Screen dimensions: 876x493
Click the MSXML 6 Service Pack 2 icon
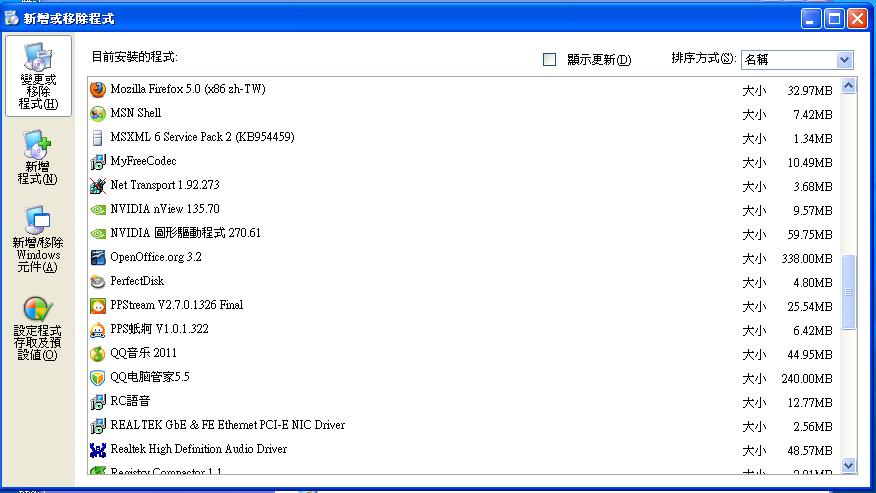coord(98,138)
